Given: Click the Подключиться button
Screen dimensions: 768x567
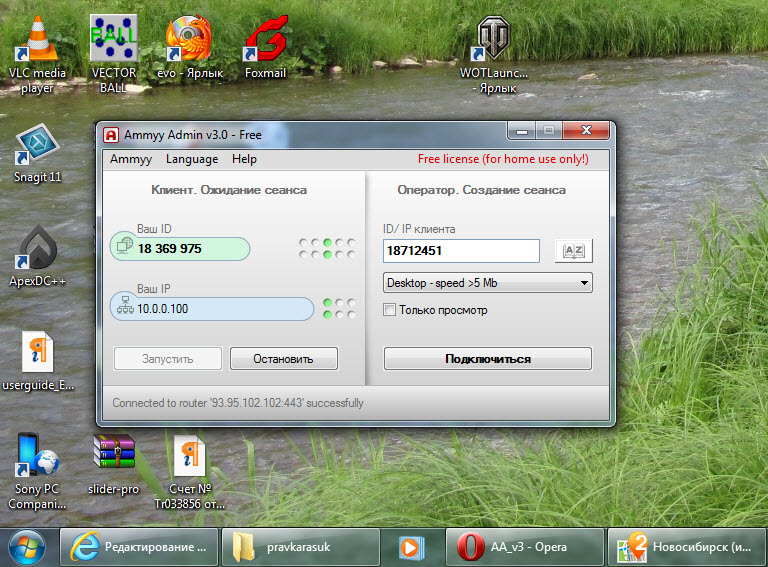Looking at the screenshot, I should point(488,359).
